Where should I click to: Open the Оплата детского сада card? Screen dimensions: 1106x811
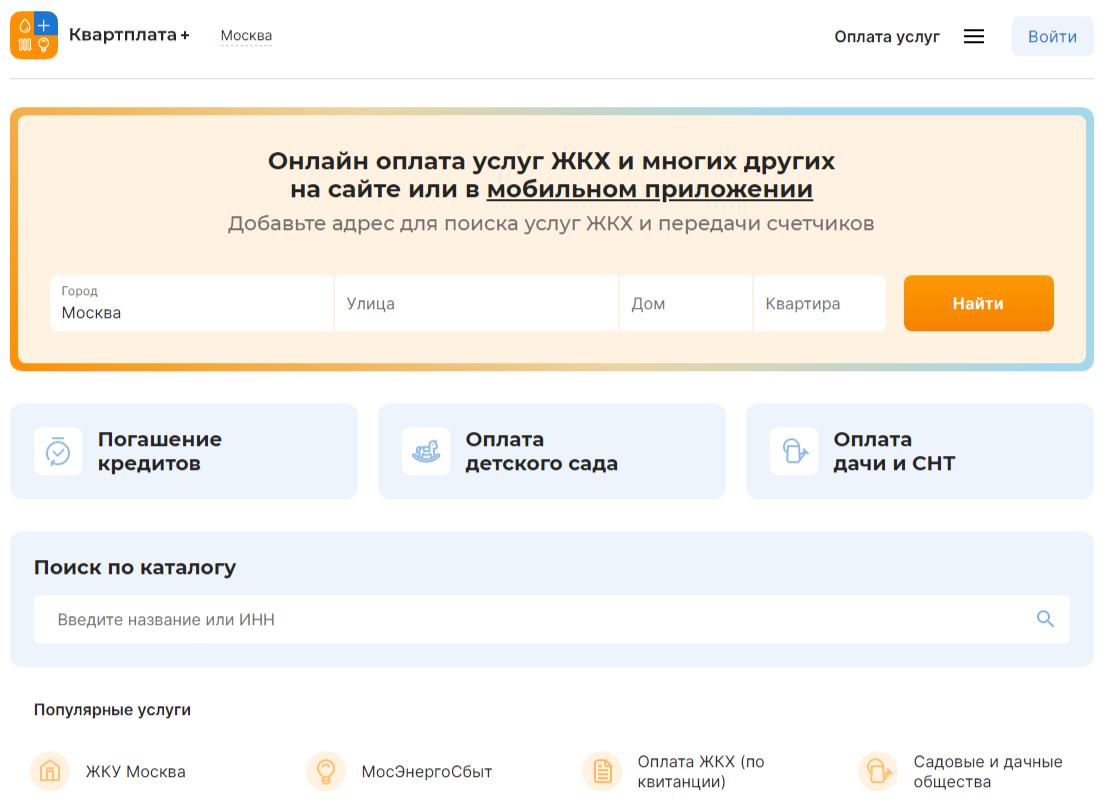pyautogui.click(x=552, y=451)
